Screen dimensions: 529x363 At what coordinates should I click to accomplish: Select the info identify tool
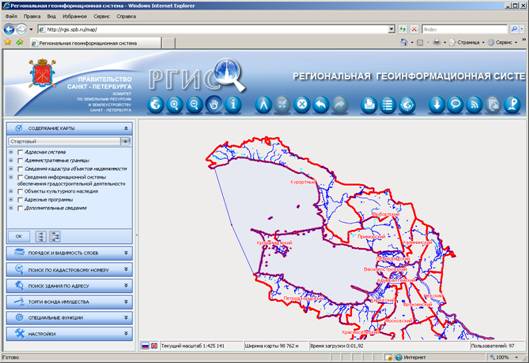click(233, 104)
